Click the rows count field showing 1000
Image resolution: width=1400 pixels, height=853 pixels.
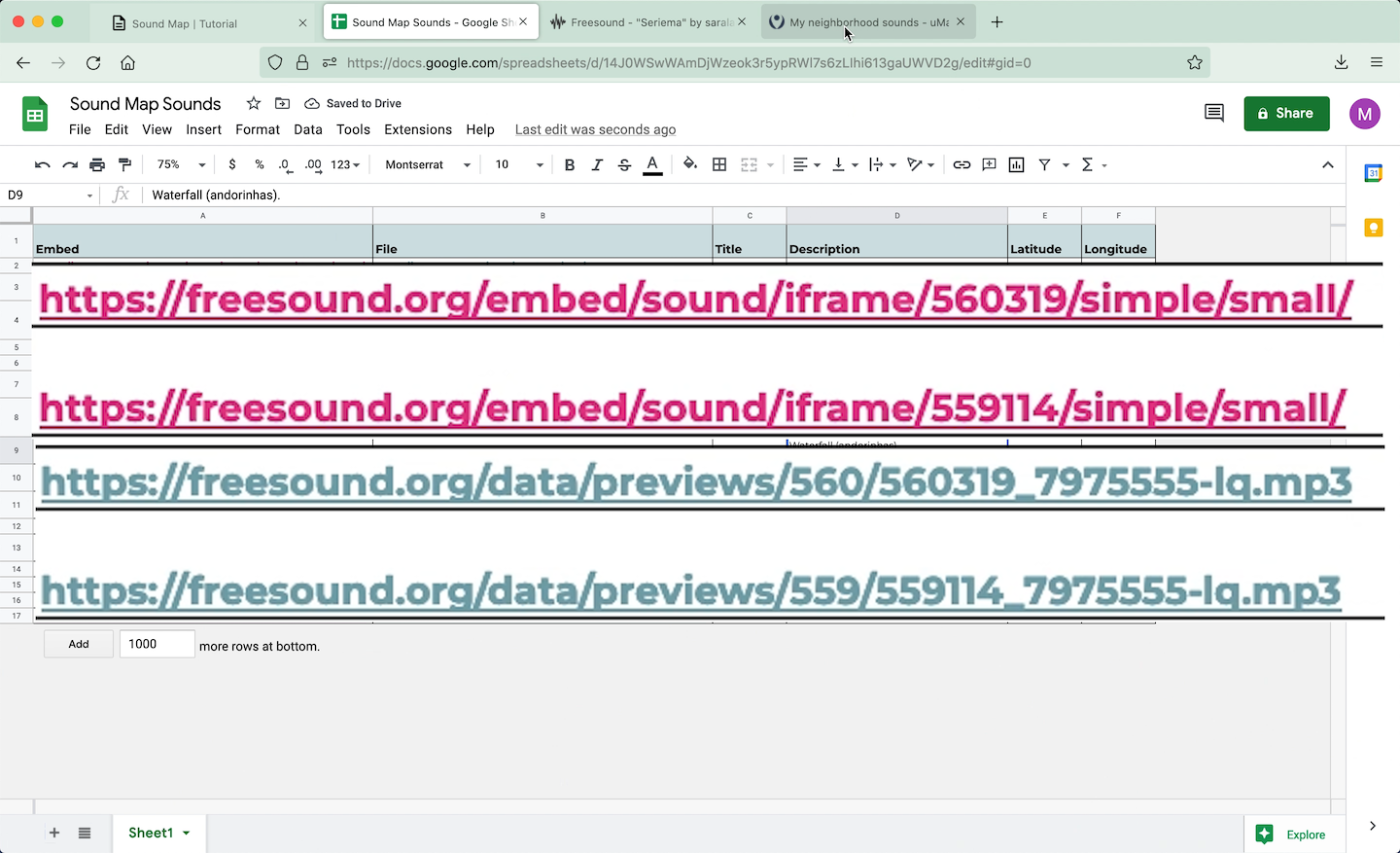(157, 644)
